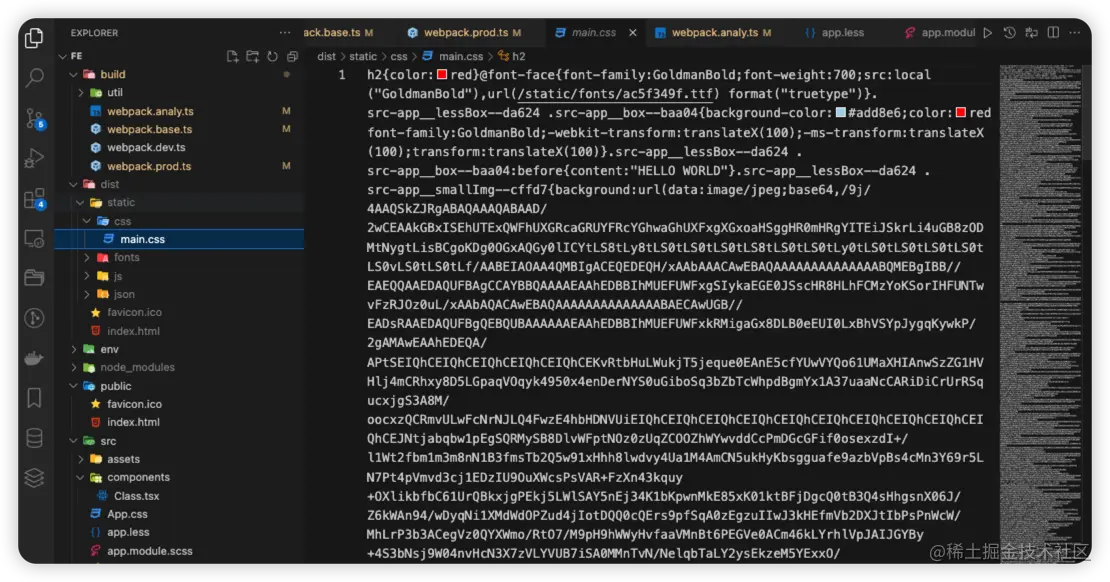
Task: Collapse all folders in explorer
Action: click(292, 56)
